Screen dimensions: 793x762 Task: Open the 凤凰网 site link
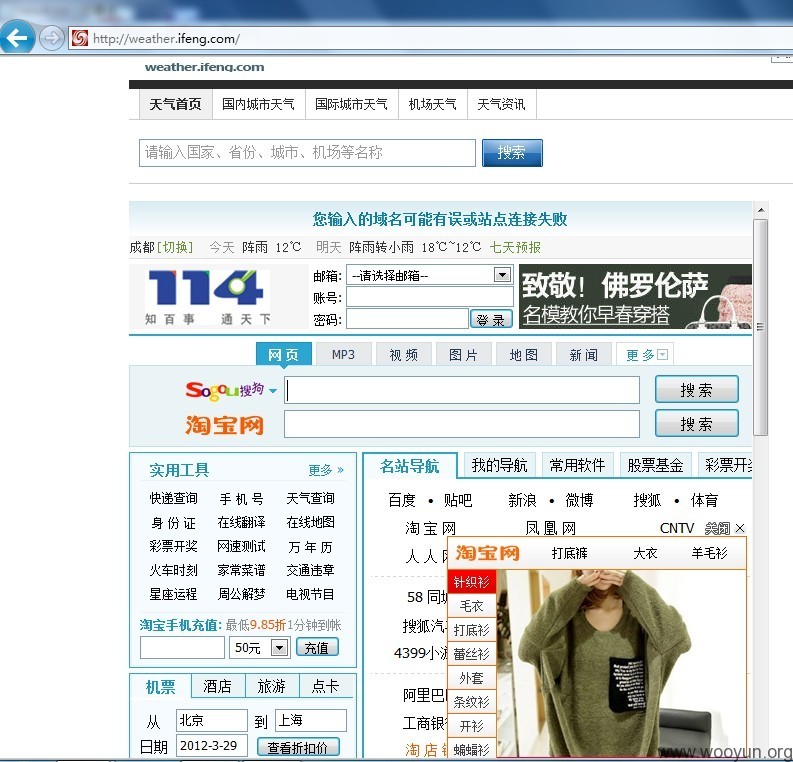coord(550,528)
